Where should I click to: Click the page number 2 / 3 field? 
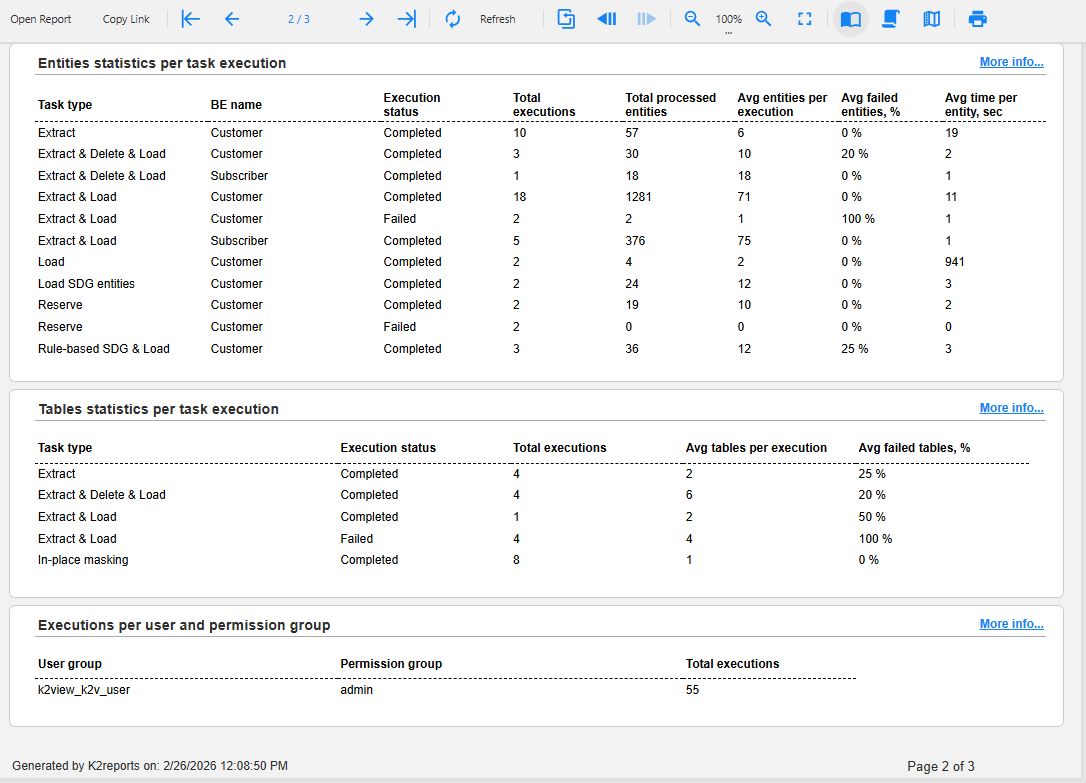click(298, 19)
